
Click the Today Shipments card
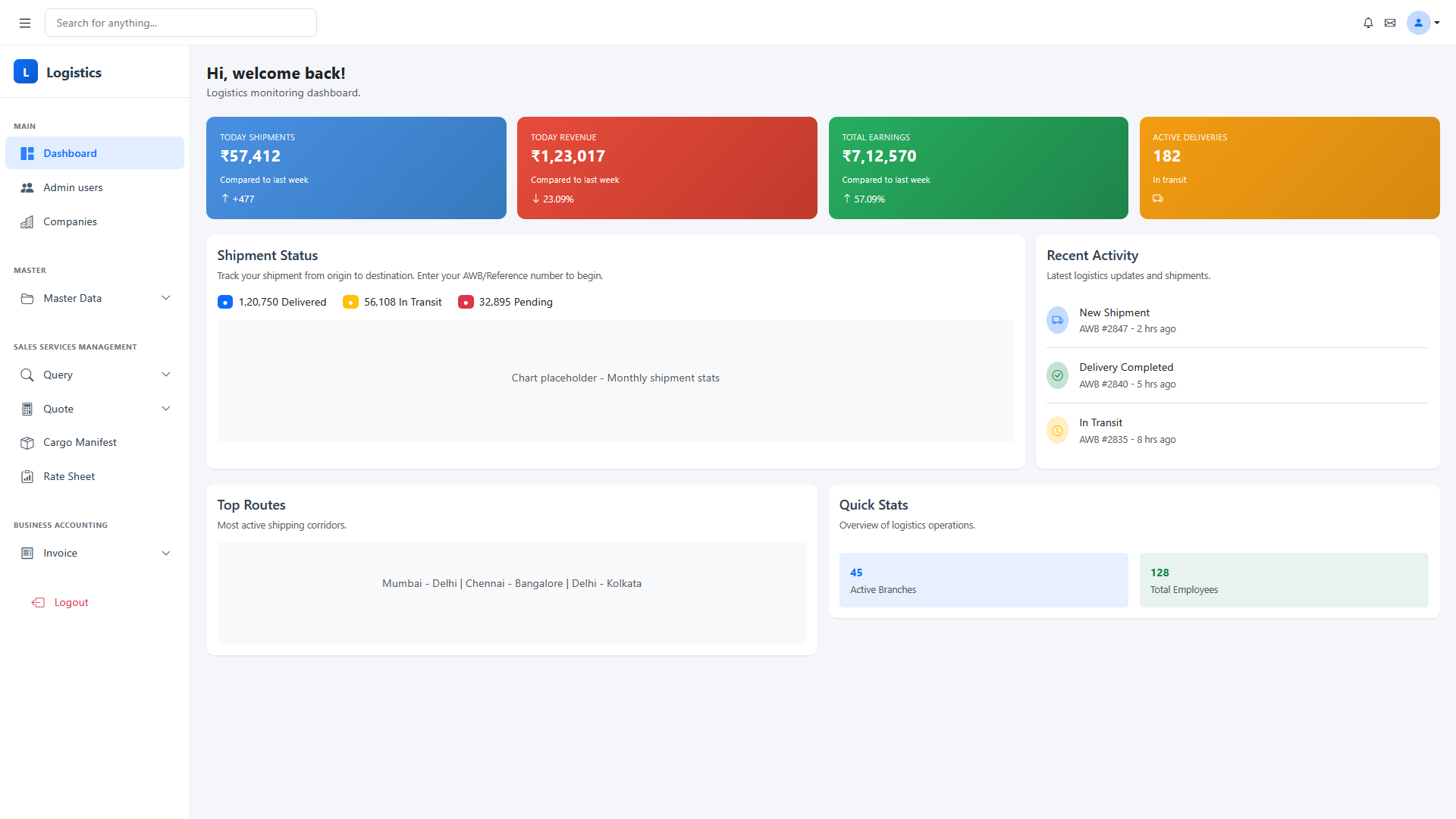coord(356,168)
